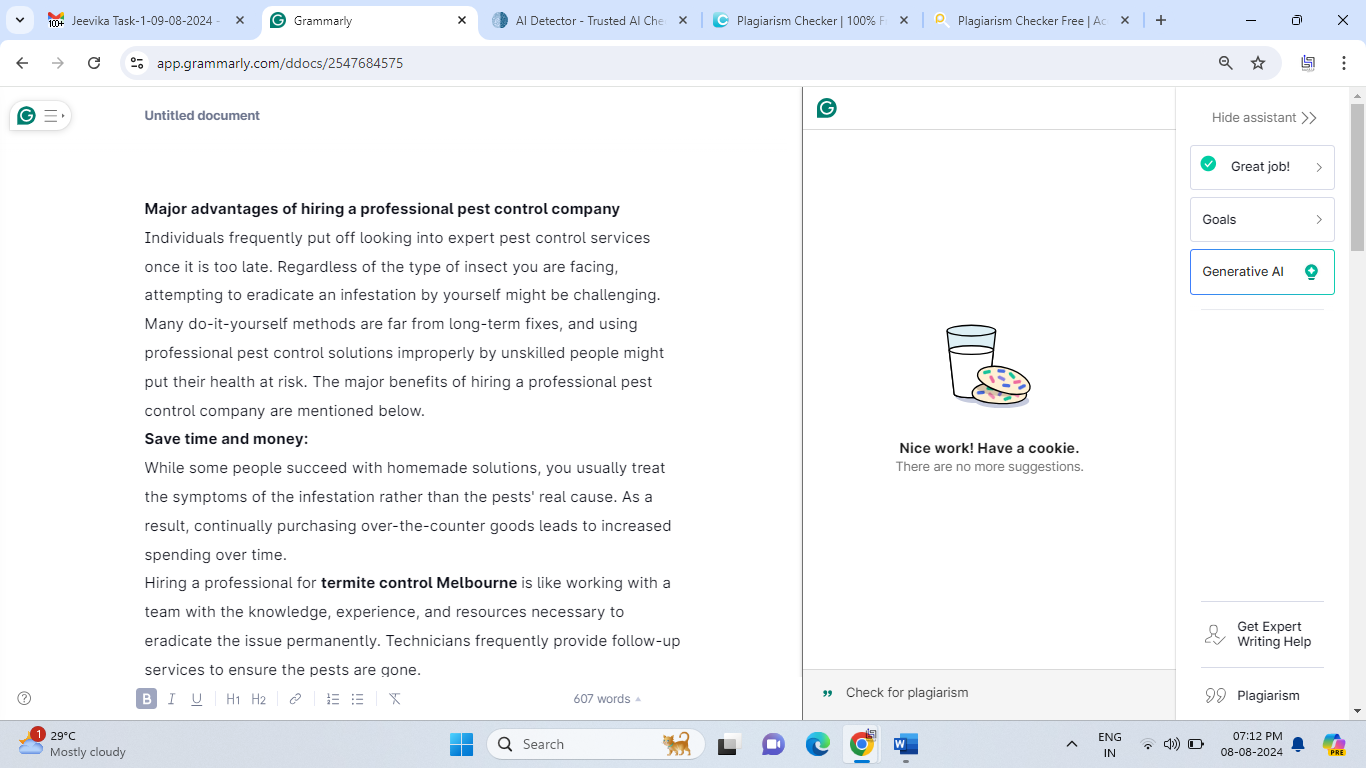Viewport: 1366px width, 768px height.
Task: Open the notification bell in tray
Action: coord(1298,744)
